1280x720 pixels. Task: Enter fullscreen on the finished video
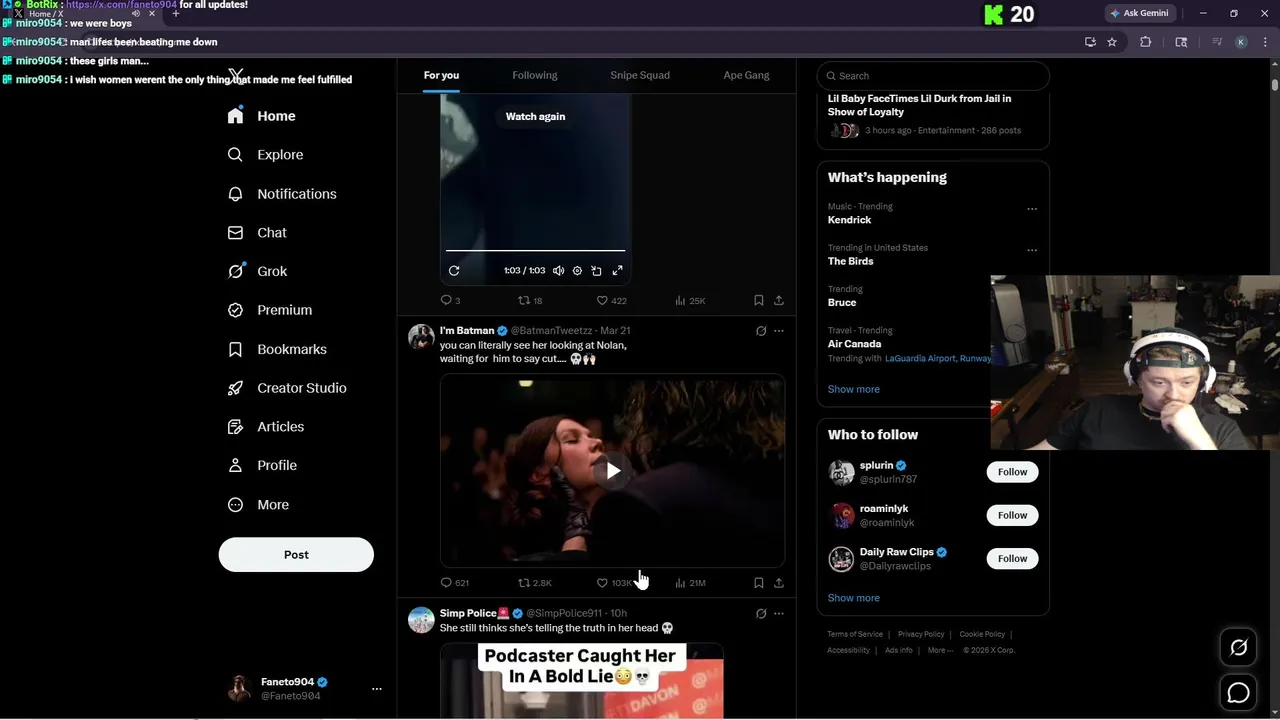click(x=617, y=271)
